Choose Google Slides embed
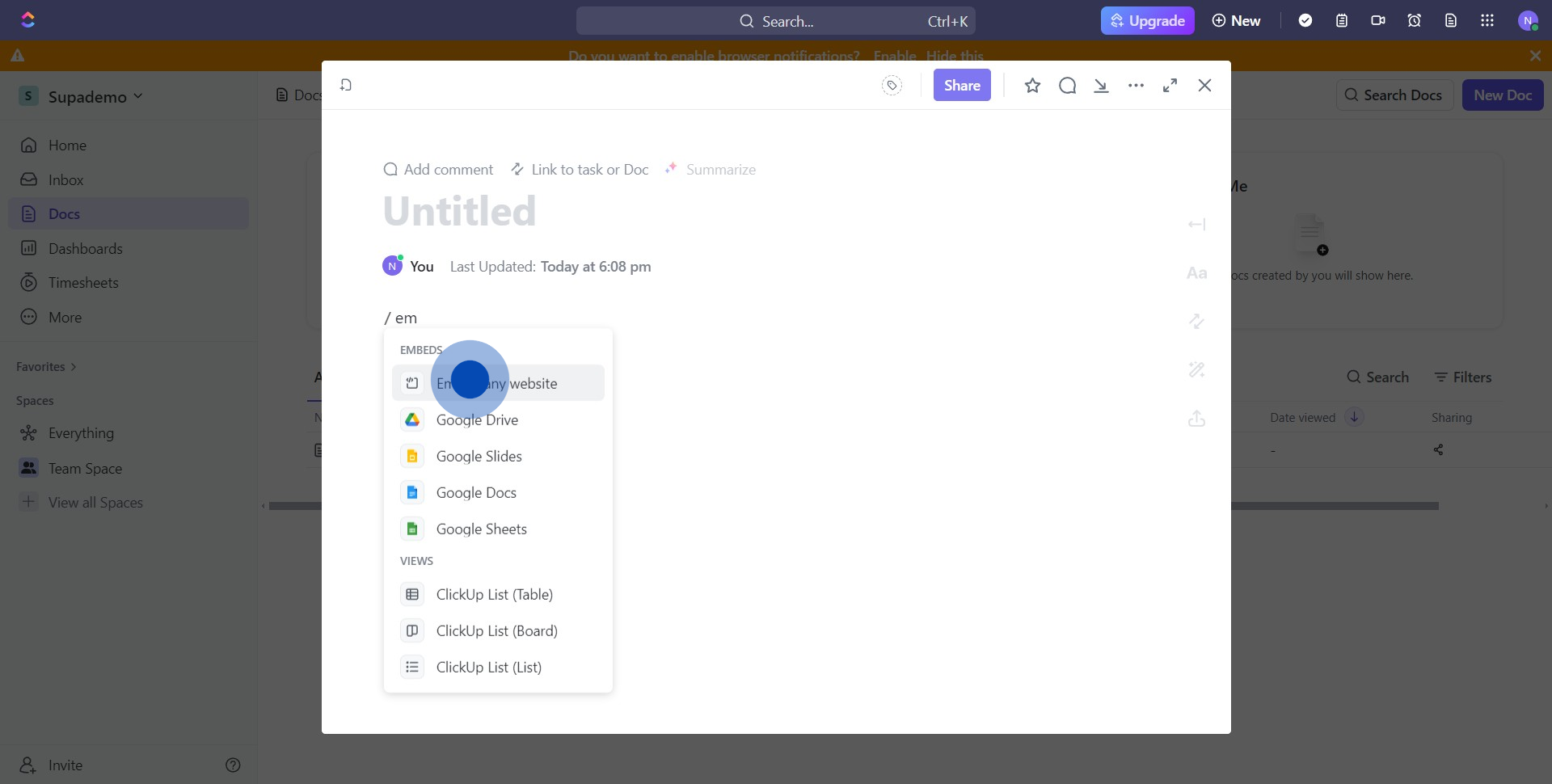This screenshot has width=1552, height=784. pos(498,456)
